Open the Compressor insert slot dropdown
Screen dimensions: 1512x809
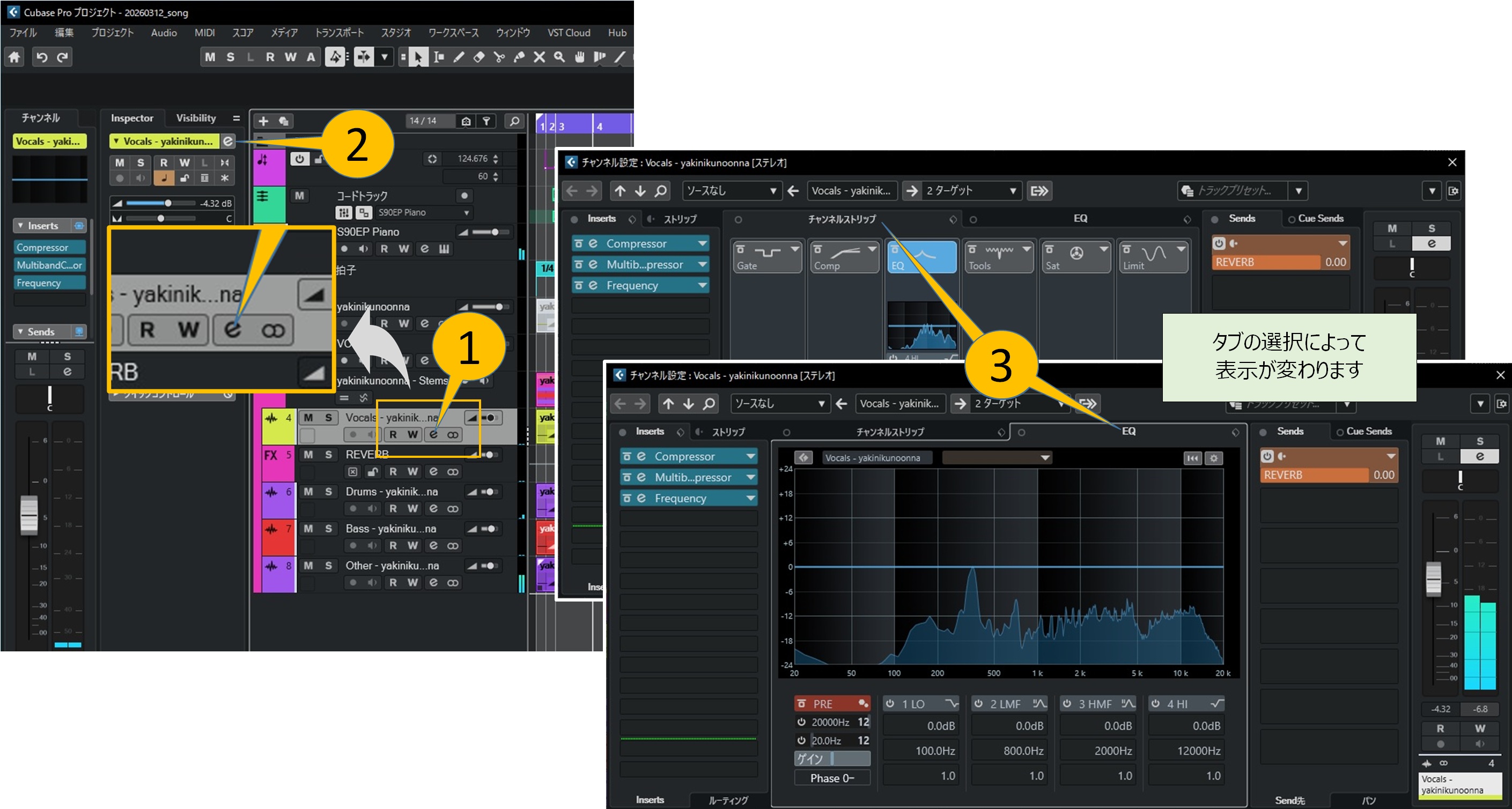coord(751,456)
